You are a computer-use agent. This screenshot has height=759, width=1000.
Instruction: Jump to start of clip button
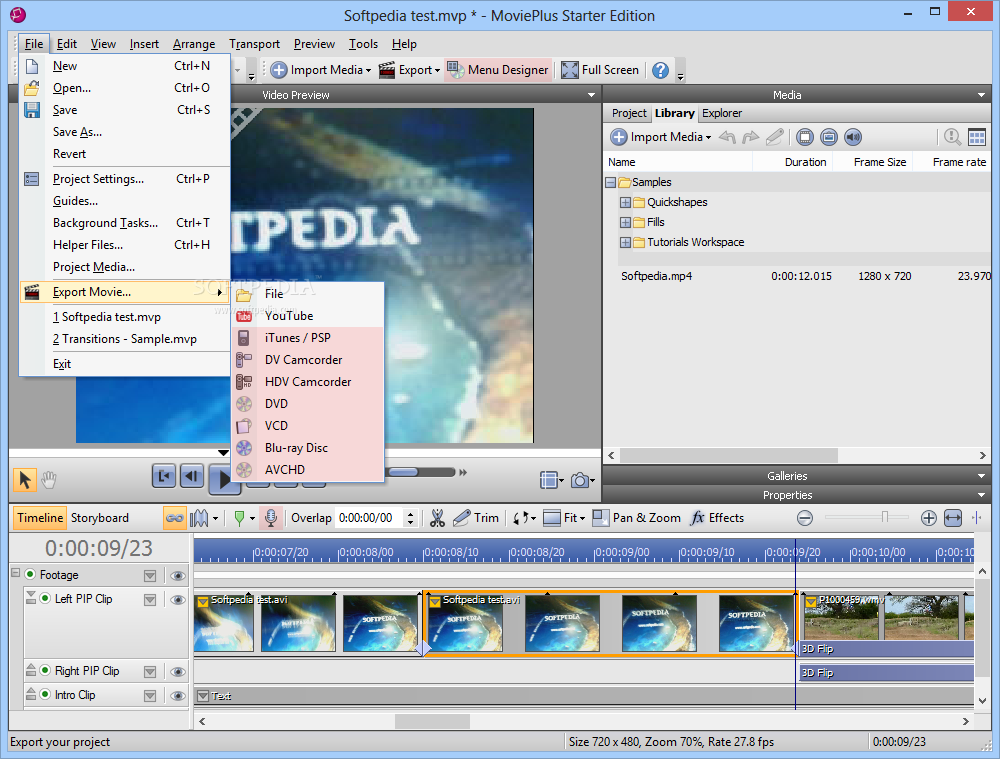click(x=164, y=476)
